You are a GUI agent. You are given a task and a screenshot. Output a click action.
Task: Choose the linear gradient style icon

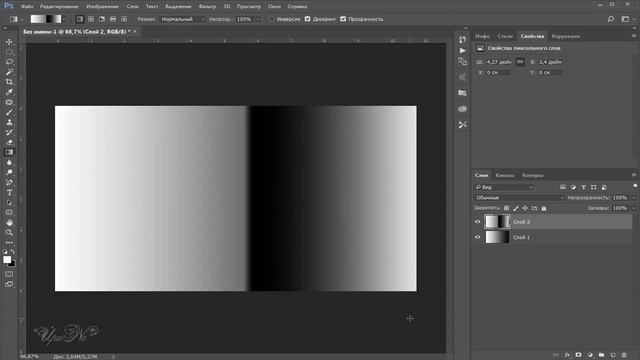(x=80, y=19)
